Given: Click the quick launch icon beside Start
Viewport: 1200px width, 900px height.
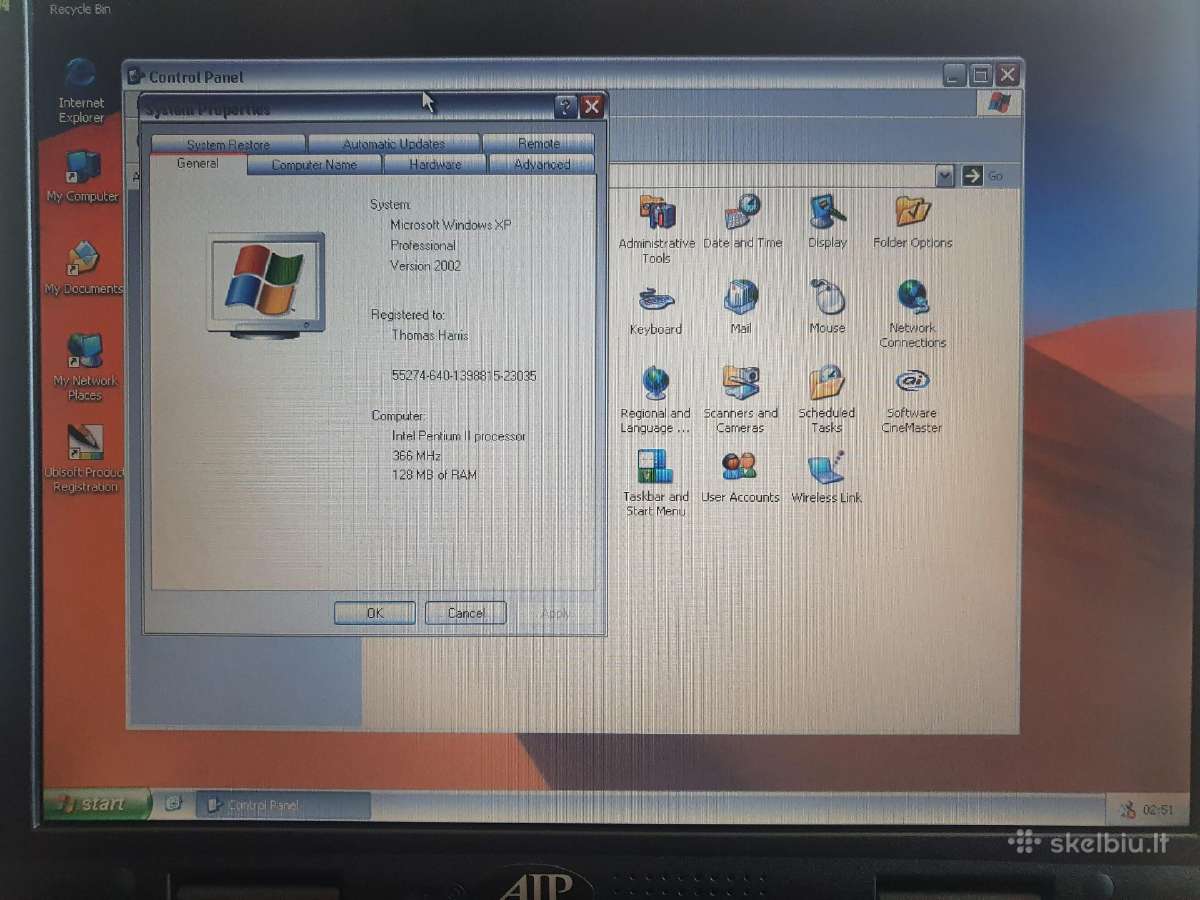Looking at the screenshot, I should point(173,802).
